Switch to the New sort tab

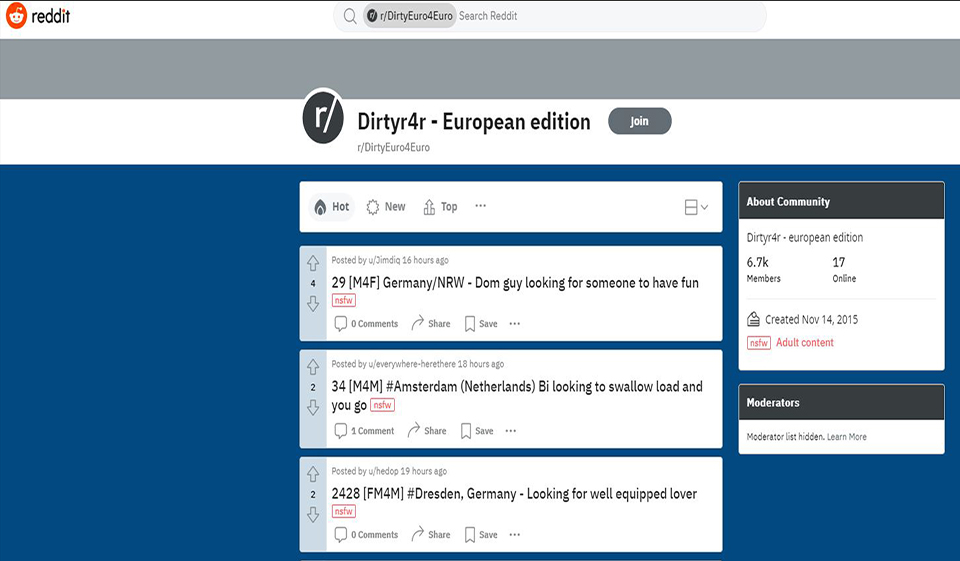(386, 207)
